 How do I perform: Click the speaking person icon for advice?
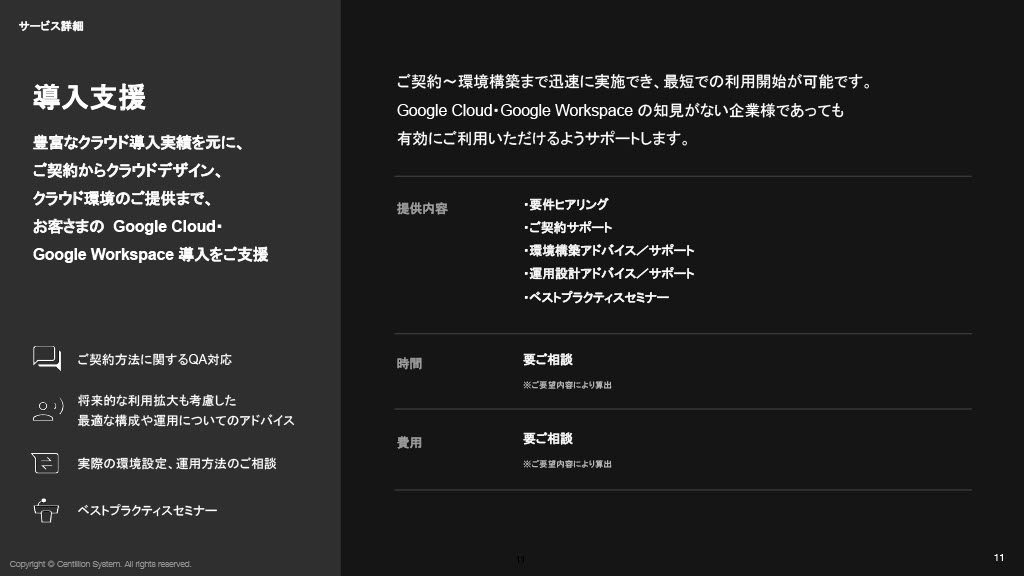[x=47, y=409]
